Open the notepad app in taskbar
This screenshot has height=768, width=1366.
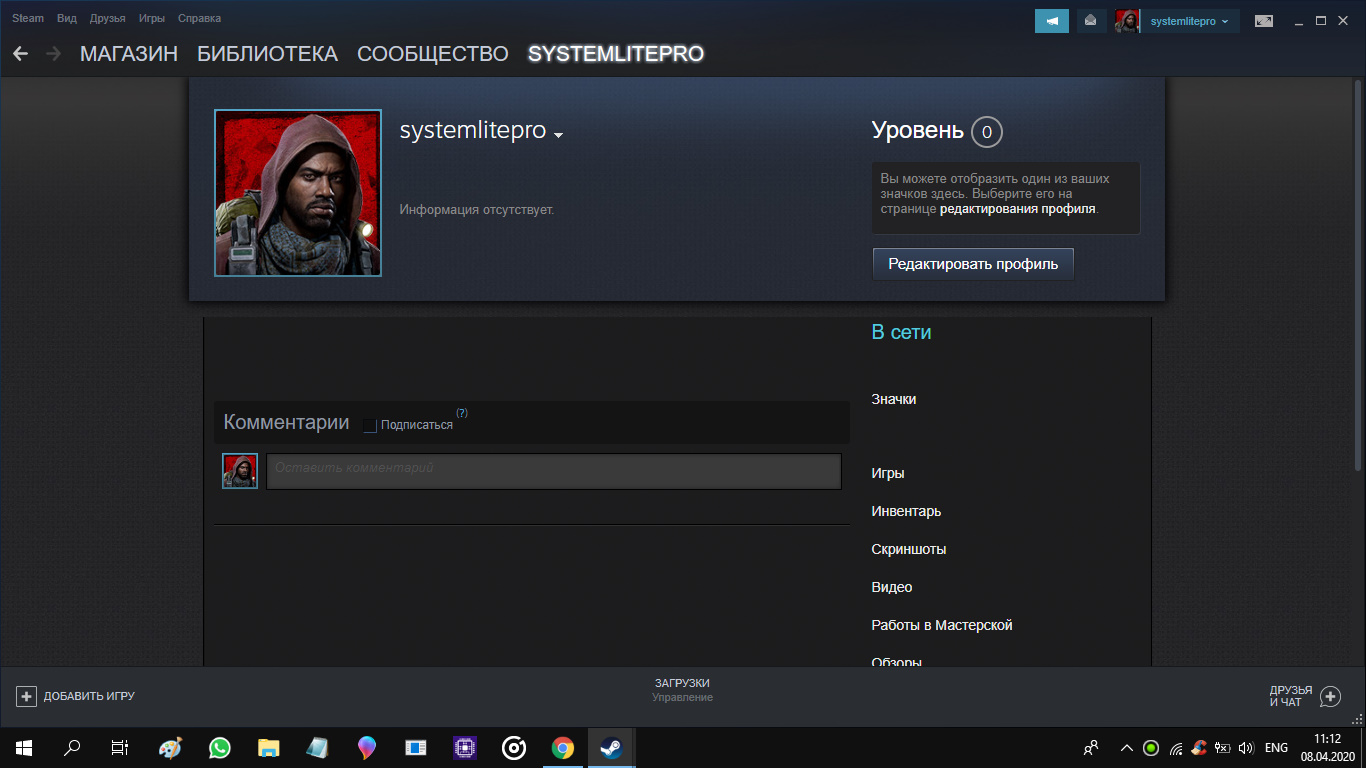318,747
